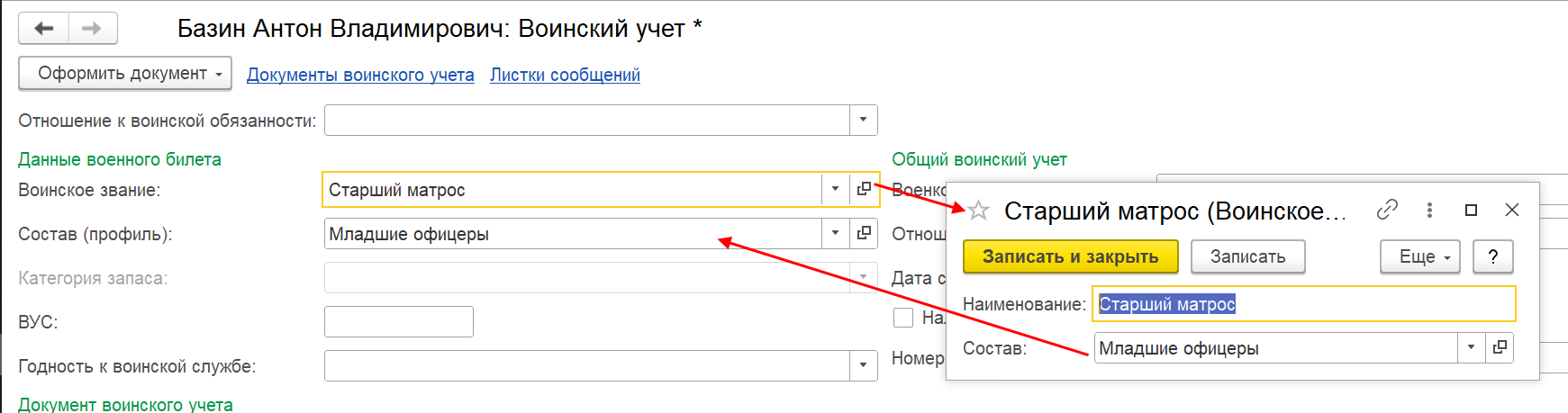Click Записать и закрыть button
This screenshot has height=413, width=1568.
tap(1070, 256)
